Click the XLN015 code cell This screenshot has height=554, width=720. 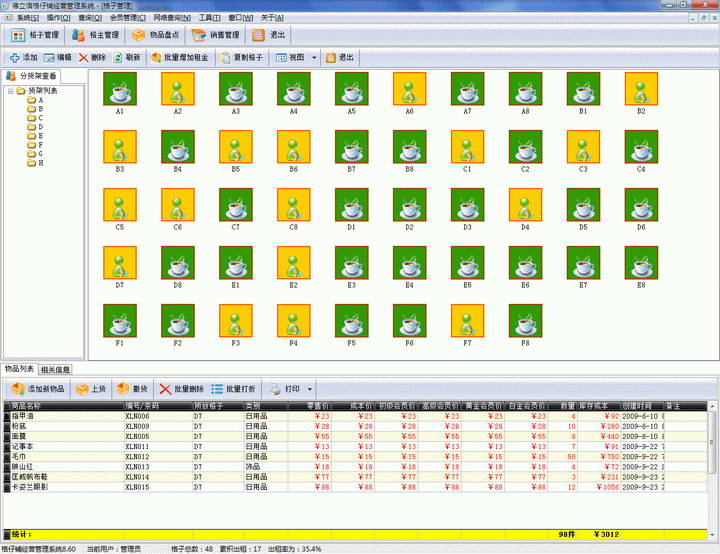158,487
